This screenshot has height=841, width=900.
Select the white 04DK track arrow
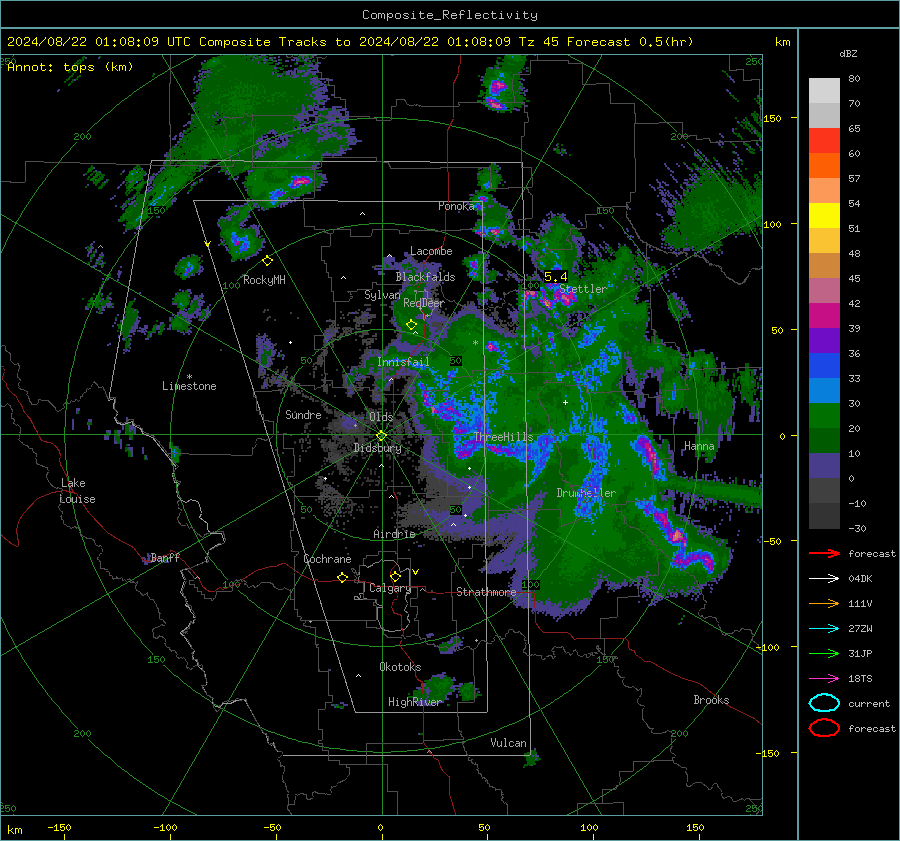pos(824,579)
